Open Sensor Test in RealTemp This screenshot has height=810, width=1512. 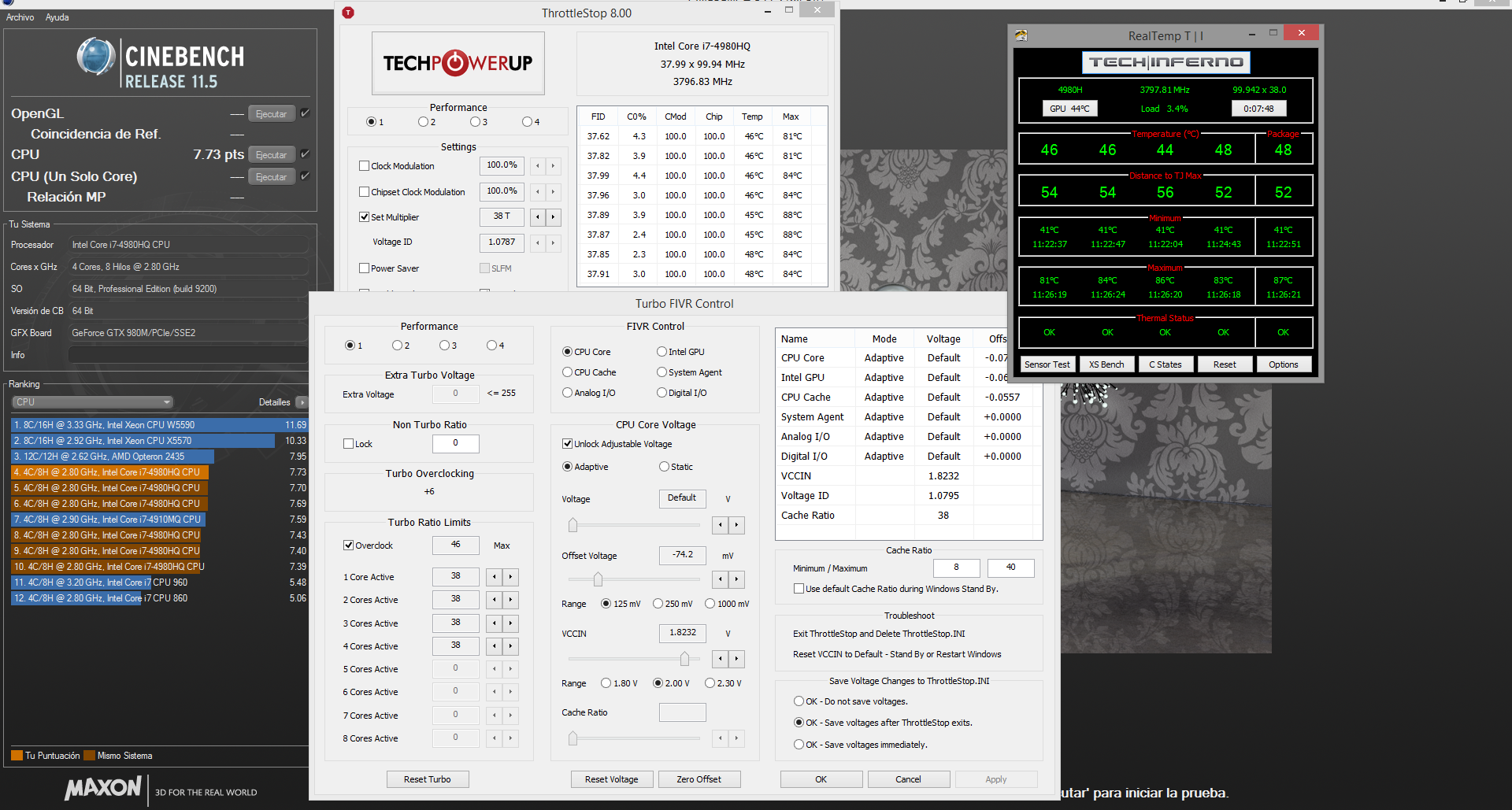click(1047, 364)
